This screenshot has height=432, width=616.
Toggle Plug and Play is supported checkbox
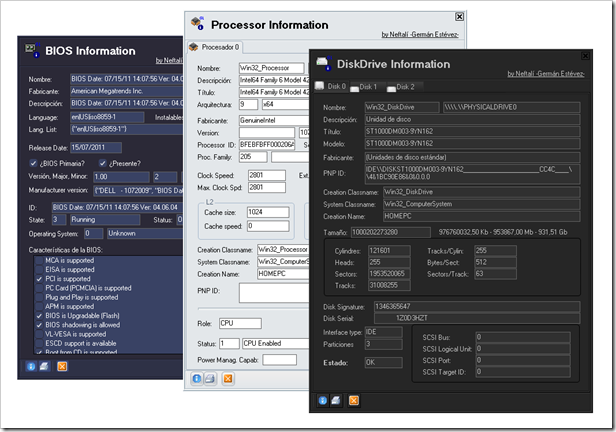tap(39, 297)
